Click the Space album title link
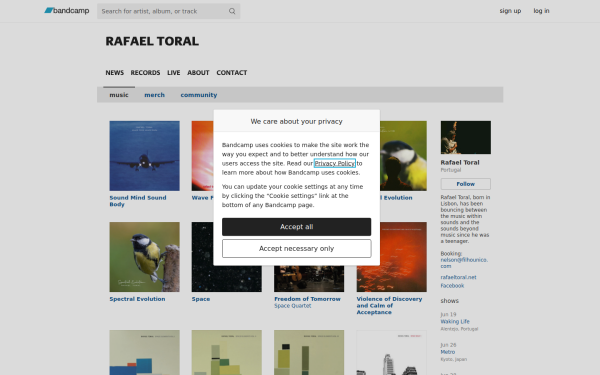The image size is (600, 375). click(x=201, y=299)
